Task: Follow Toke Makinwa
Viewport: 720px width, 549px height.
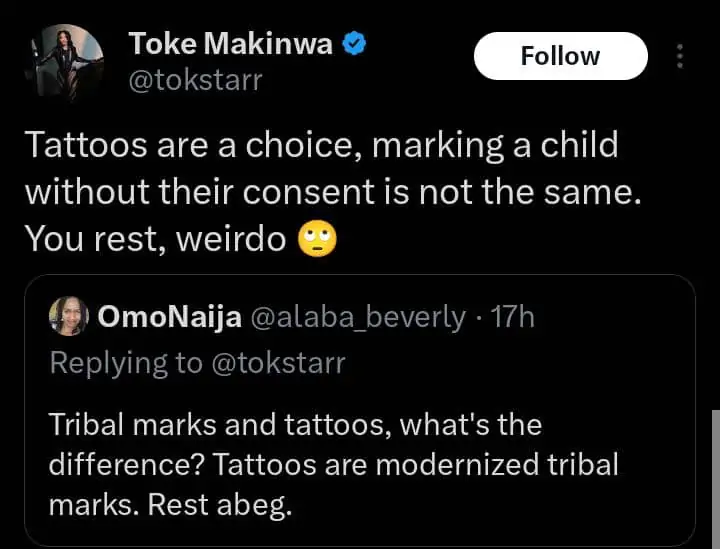Action: coord(560,56)
